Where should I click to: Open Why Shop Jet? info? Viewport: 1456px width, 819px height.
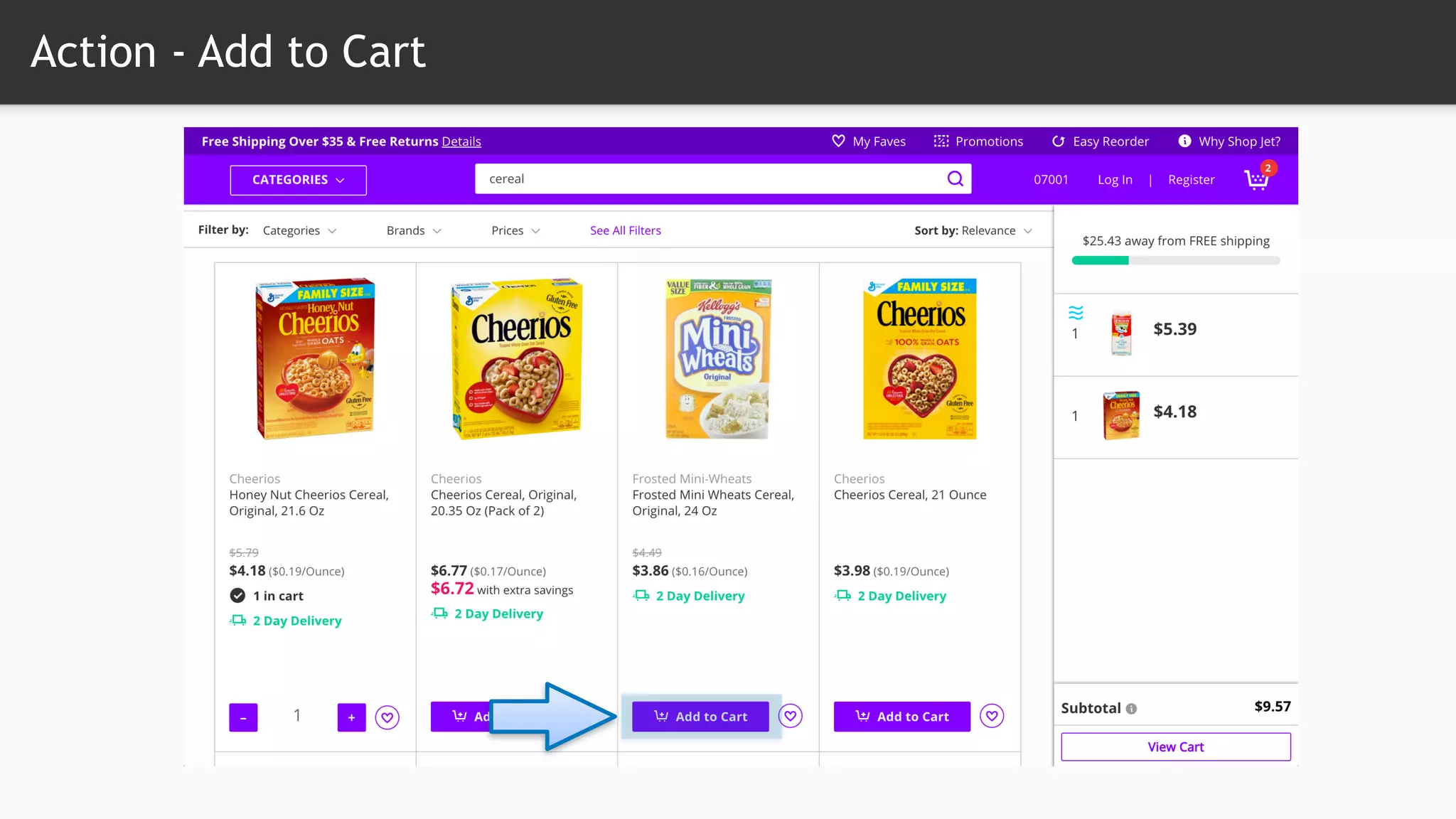pos(1229,141)
